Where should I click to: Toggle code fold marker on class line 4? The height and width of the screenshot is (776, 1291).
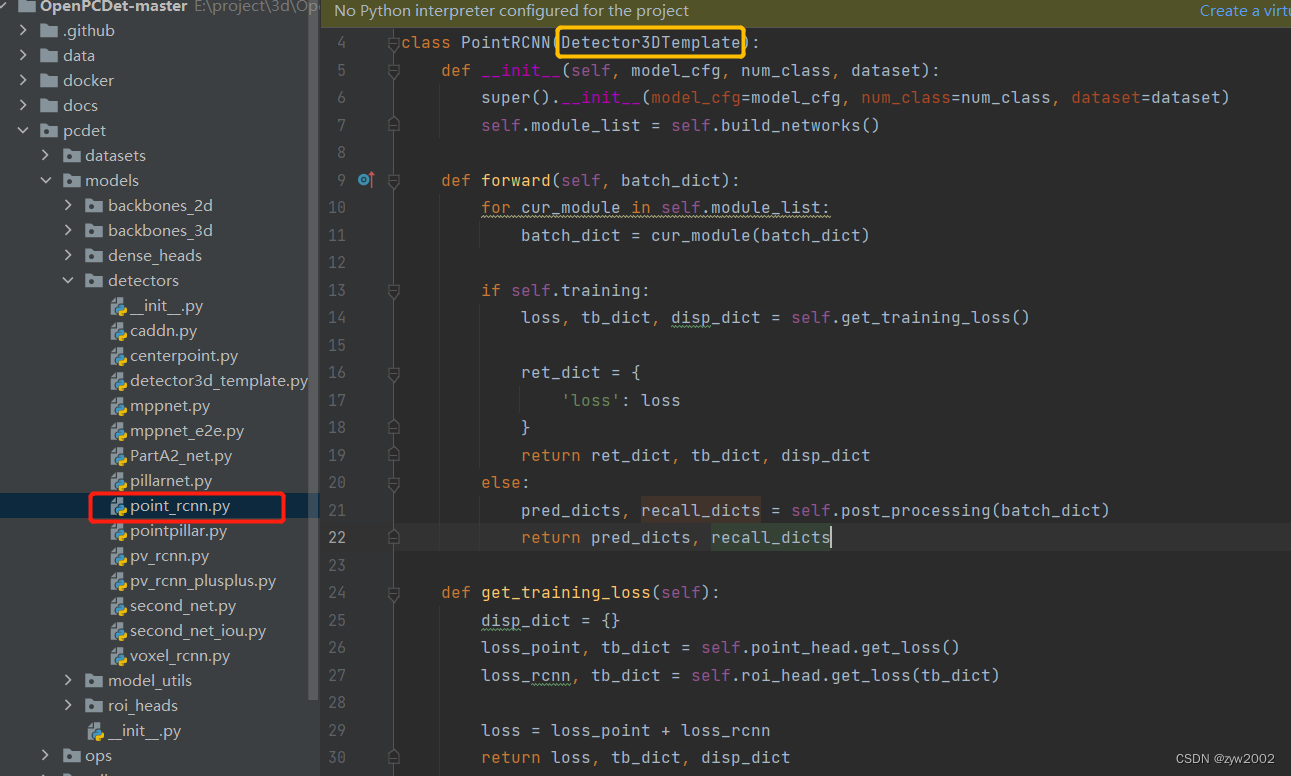coord(393,43)
